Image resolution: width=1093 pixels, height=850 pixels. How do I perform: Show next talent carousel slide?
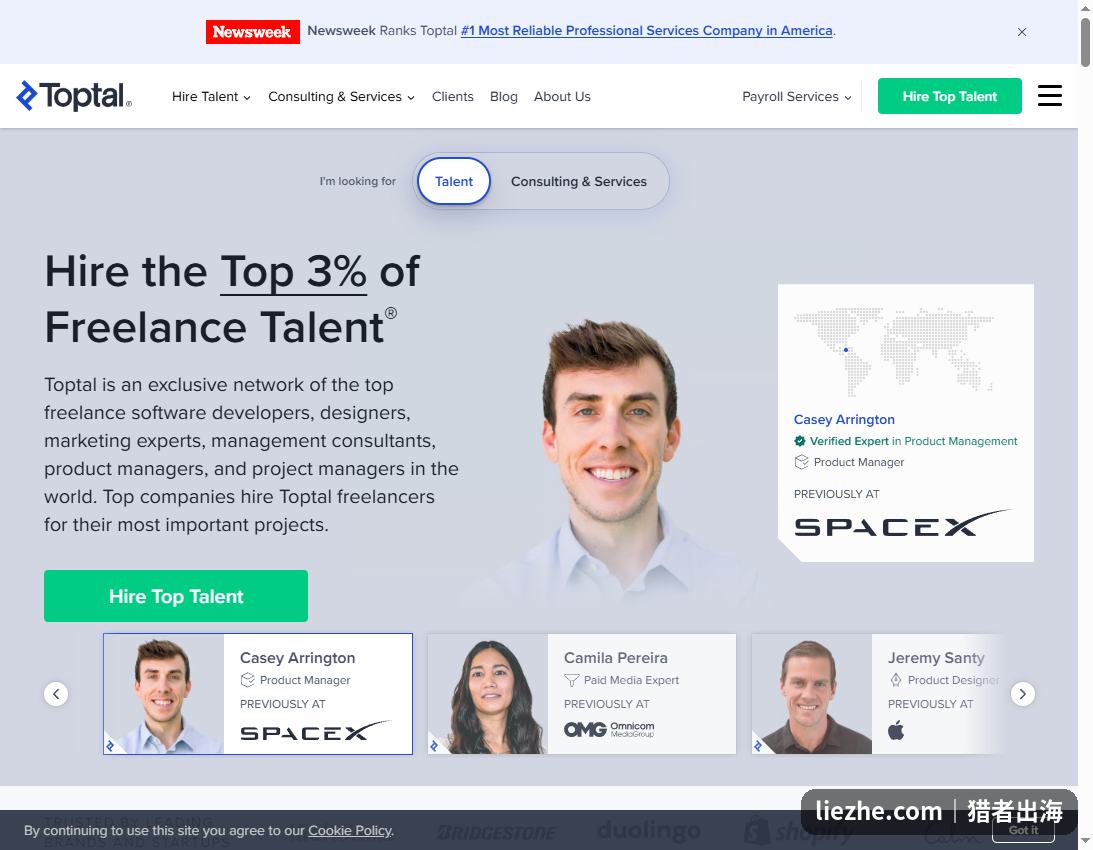click(x=1023, y=694)
